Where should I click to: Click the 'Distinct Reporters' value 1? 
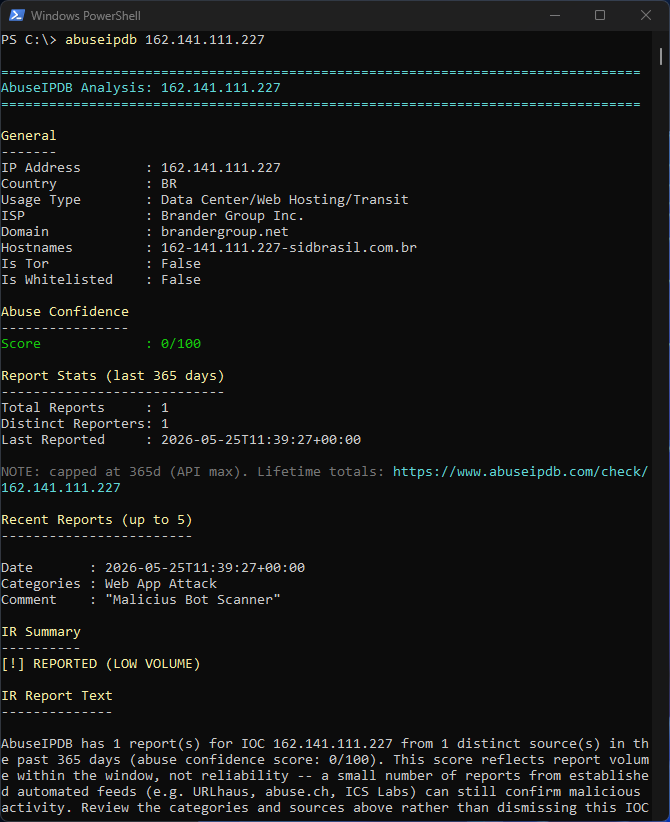pos(165,424)
